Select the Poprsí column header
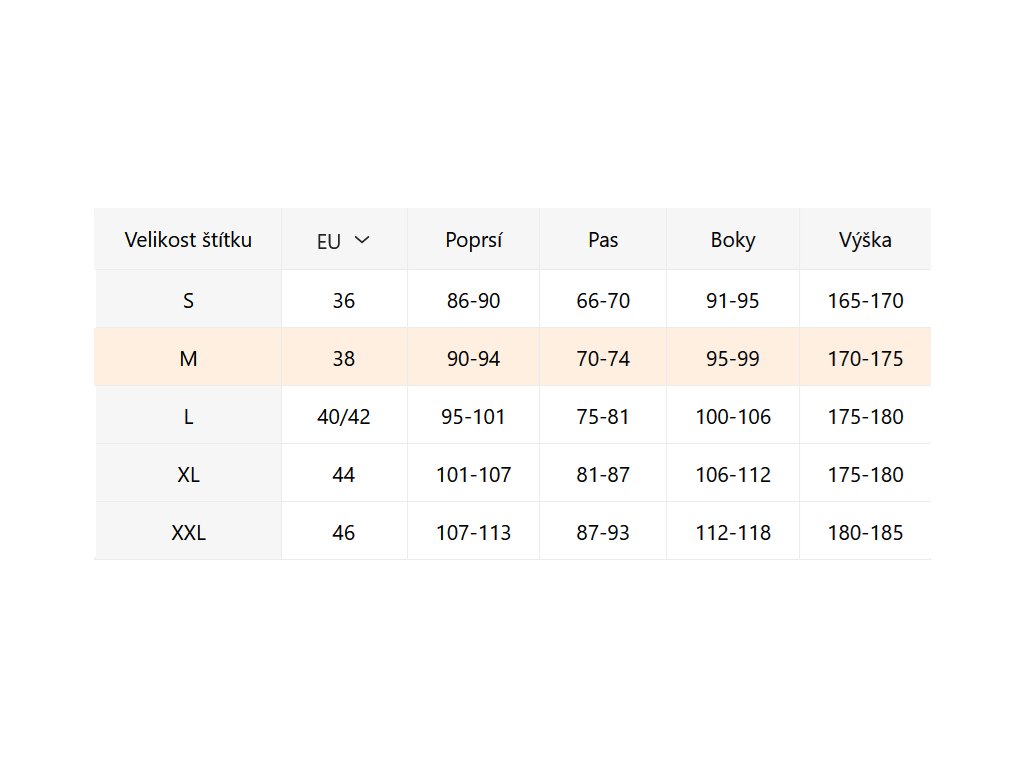 click(473, 240)
